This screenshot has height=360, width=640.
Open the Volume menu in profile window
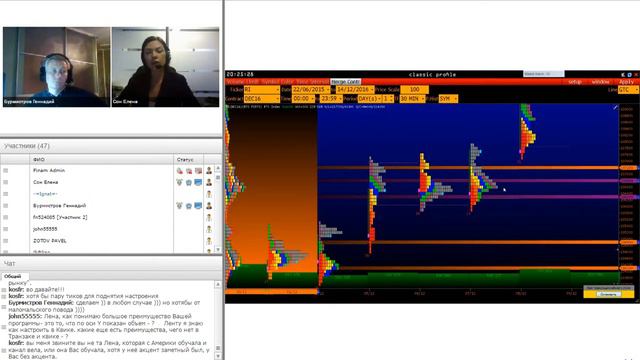[x=235, y=82]
